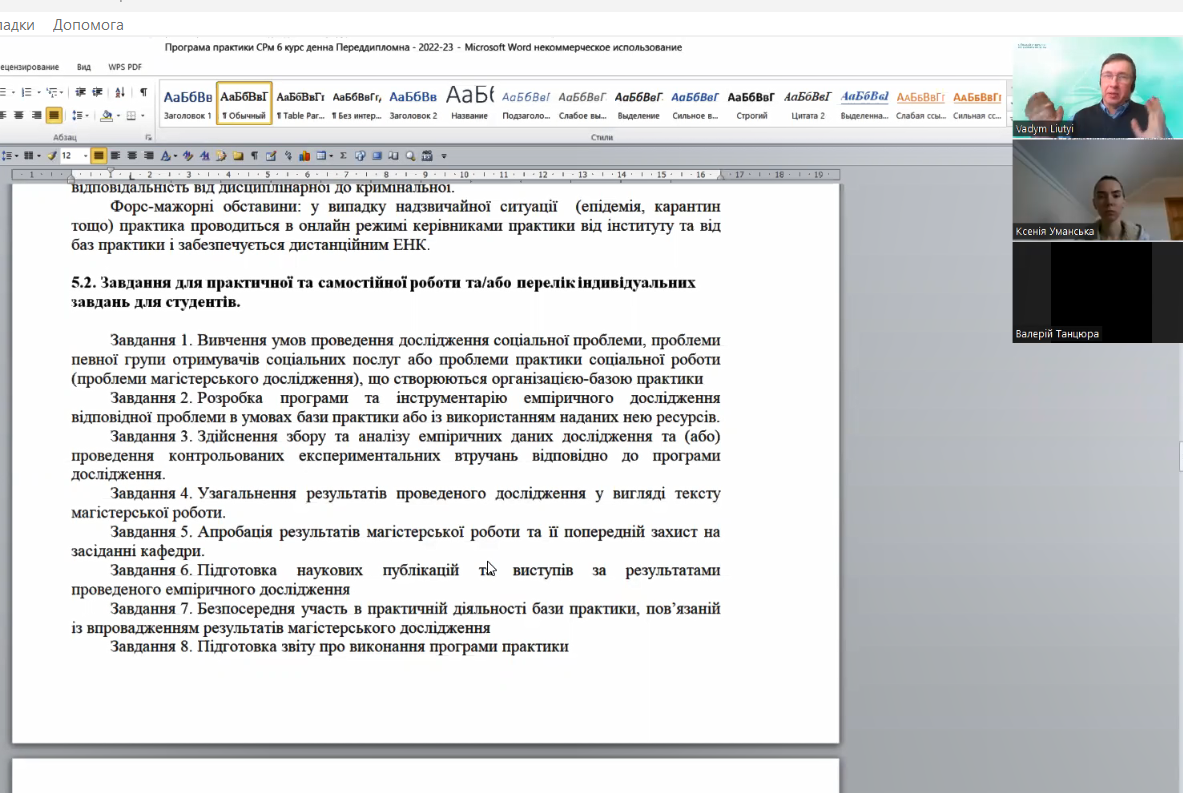The height and width of the screenshot is (793, 1183).
Task: Click the sort paragraph icon
Action: coord(120,92)
